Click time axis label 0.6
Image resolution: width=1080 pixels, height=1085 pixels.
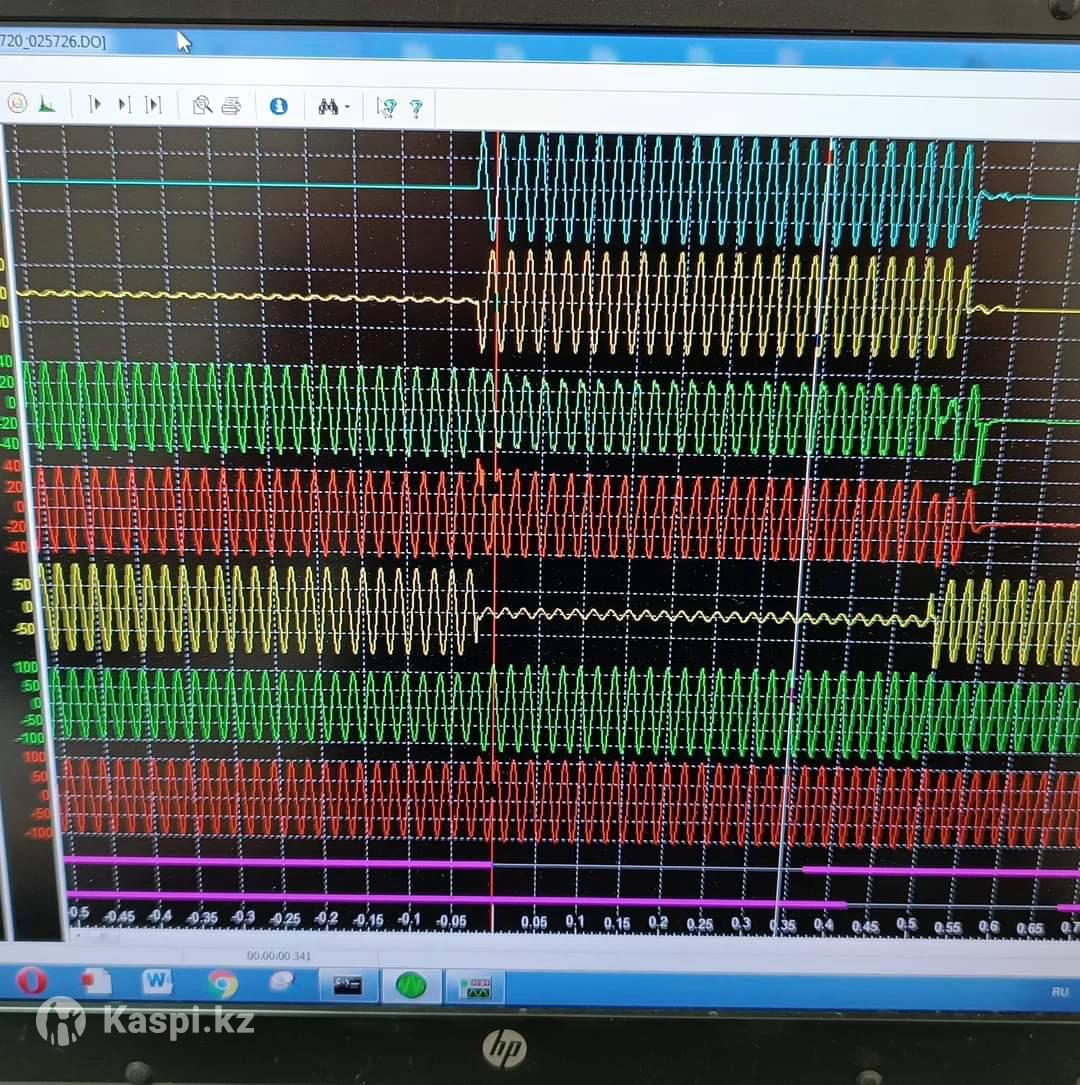tap(989, 927)
